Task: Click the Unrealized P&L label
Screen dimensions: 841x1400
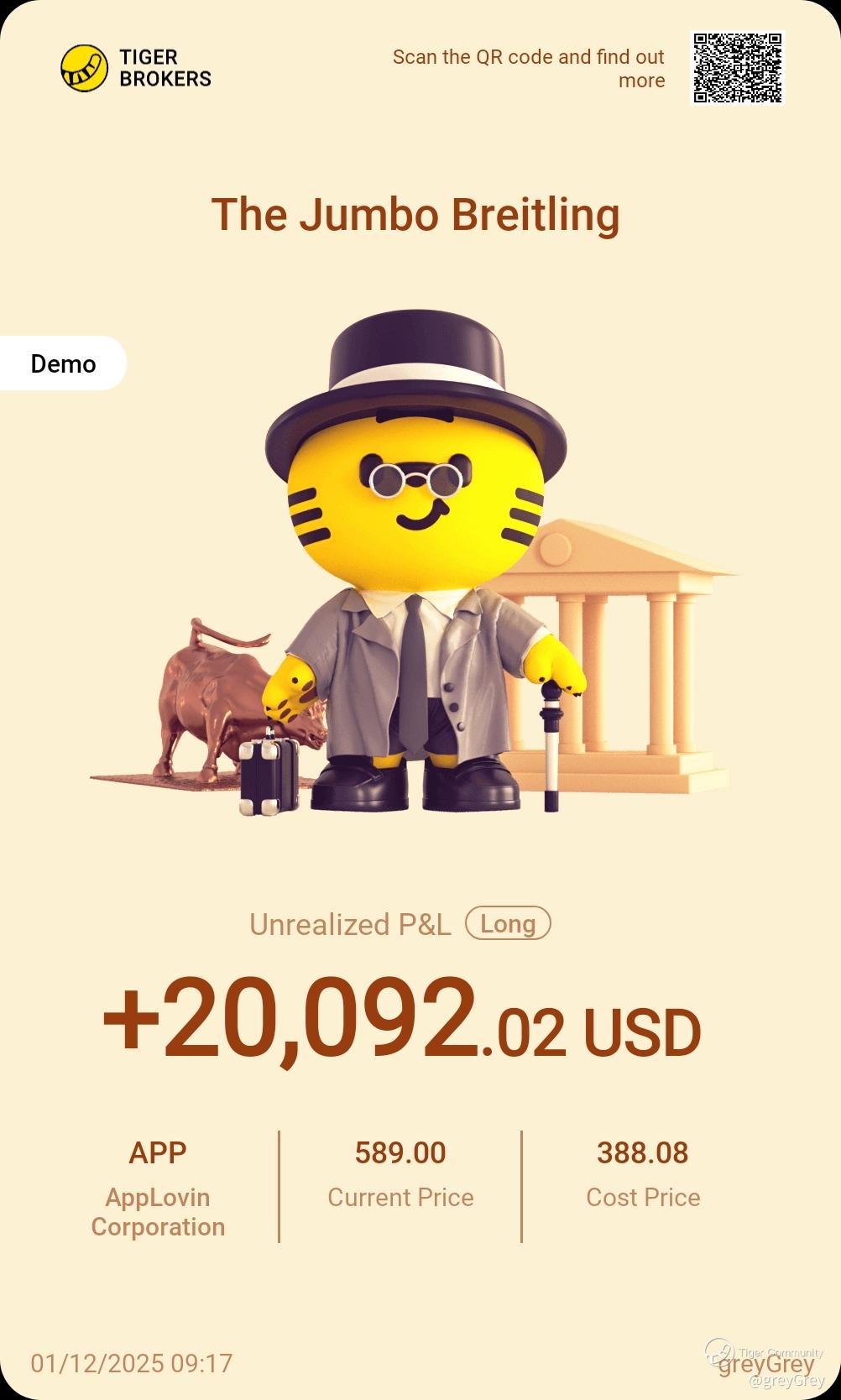Action: 350,924
